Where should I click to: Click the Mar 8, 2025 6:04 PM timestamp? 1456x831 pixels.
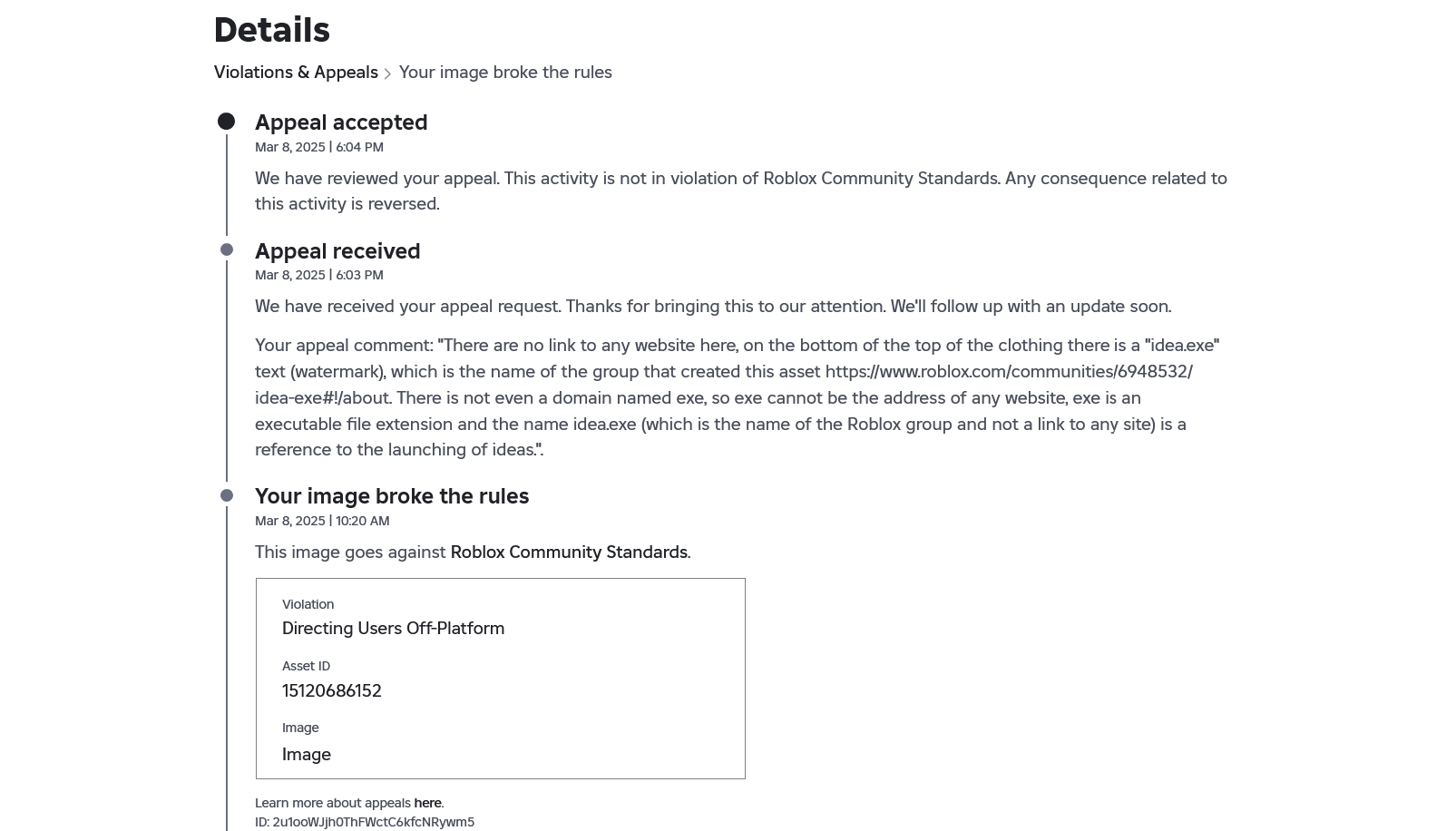pos(319,147)
